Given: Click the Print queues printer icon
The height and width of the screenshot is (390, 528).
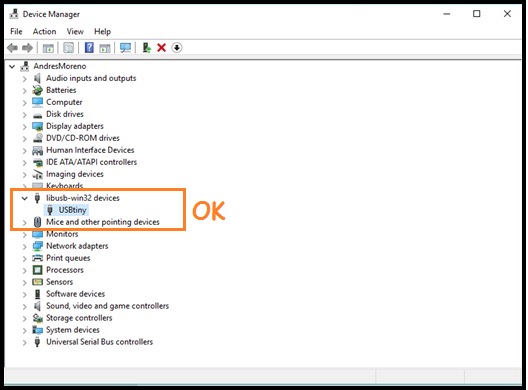Looking at the screenshot, I should tap(37, 258).
